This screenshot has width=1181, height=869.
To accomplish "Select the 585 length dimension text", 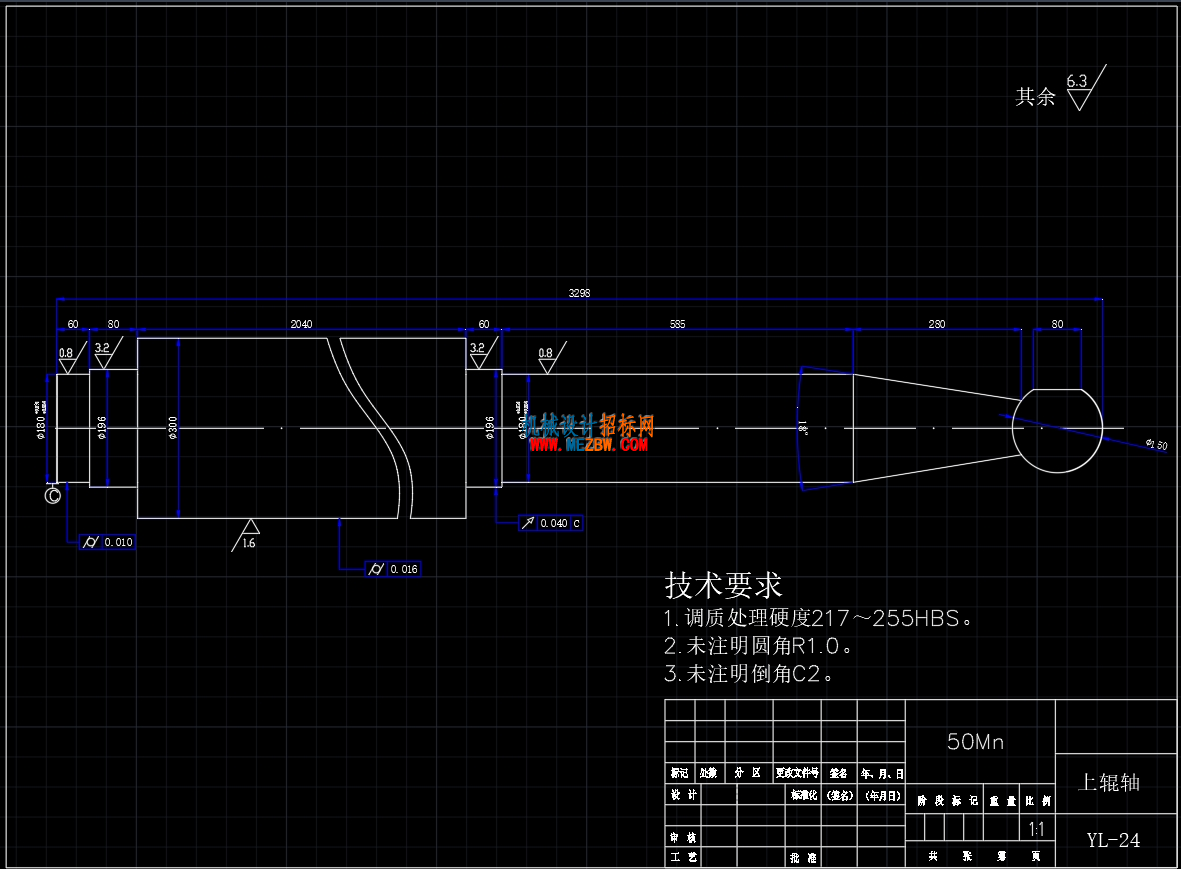I will (677, 324).
